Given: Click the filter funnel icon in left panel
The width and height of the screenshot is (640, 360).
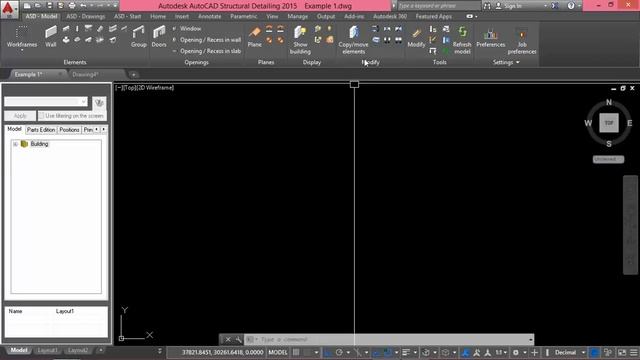Looking at the screenshot, I should (99, 102).
